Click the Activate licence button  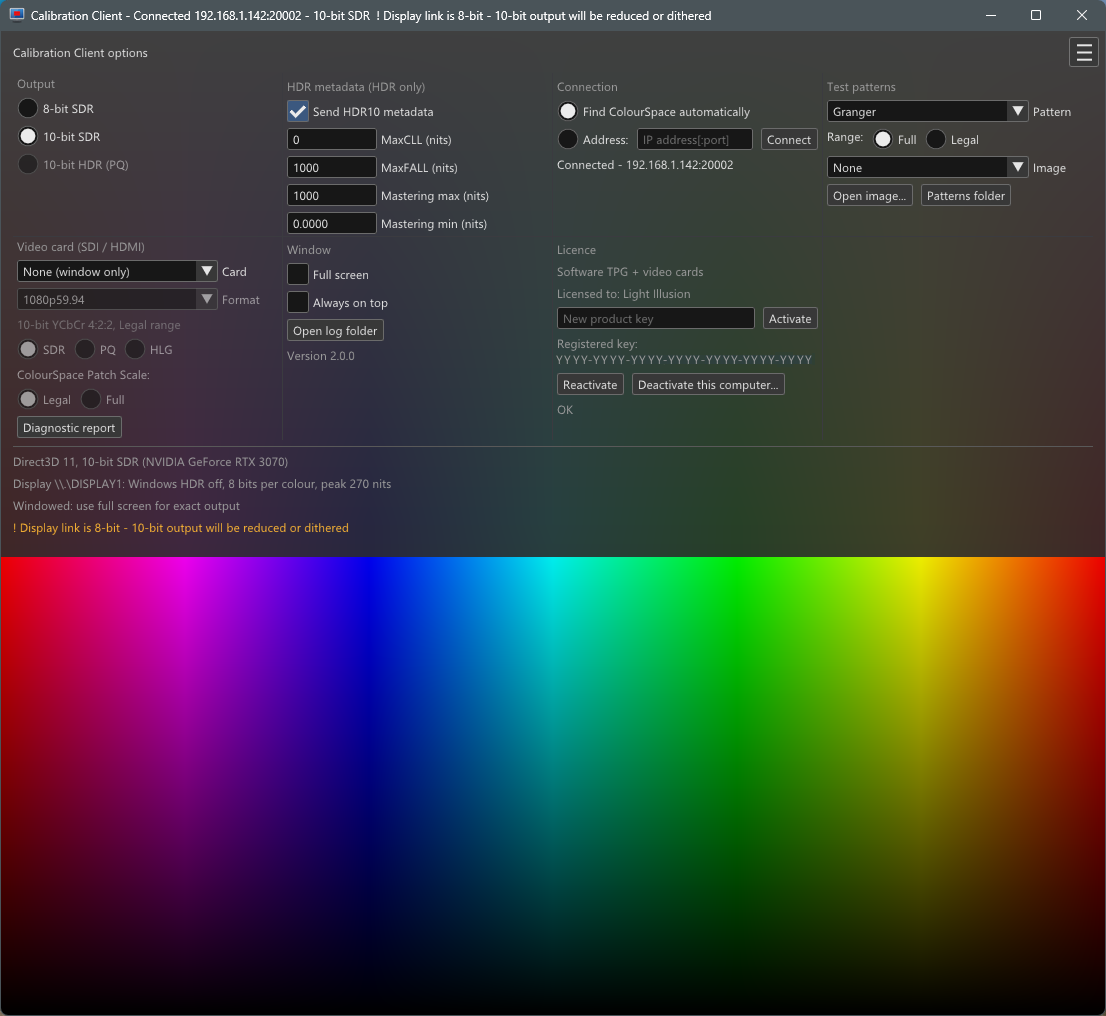tap(790, 318)
